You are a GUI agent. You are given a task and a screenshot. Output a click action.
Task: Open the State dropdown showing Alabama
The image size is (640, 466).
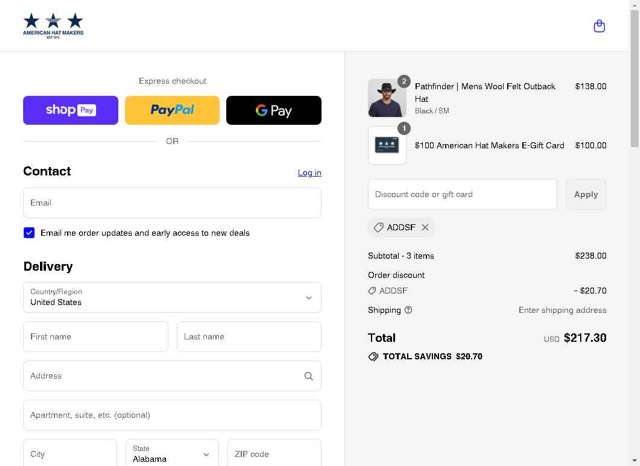click(x=172, y=453)
